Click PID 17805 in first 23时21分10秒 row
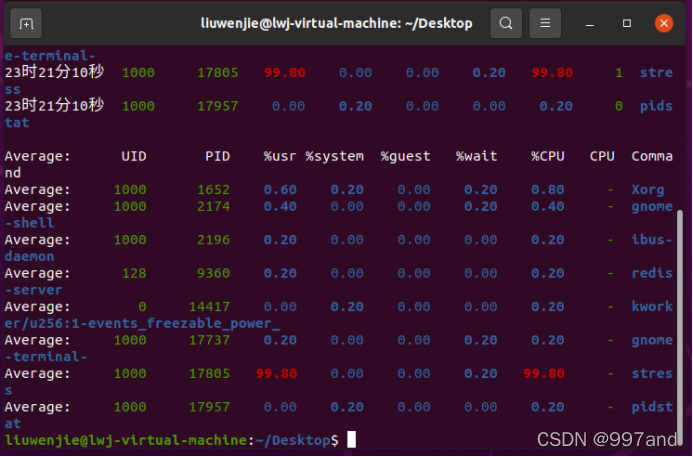 coord(217,73)
